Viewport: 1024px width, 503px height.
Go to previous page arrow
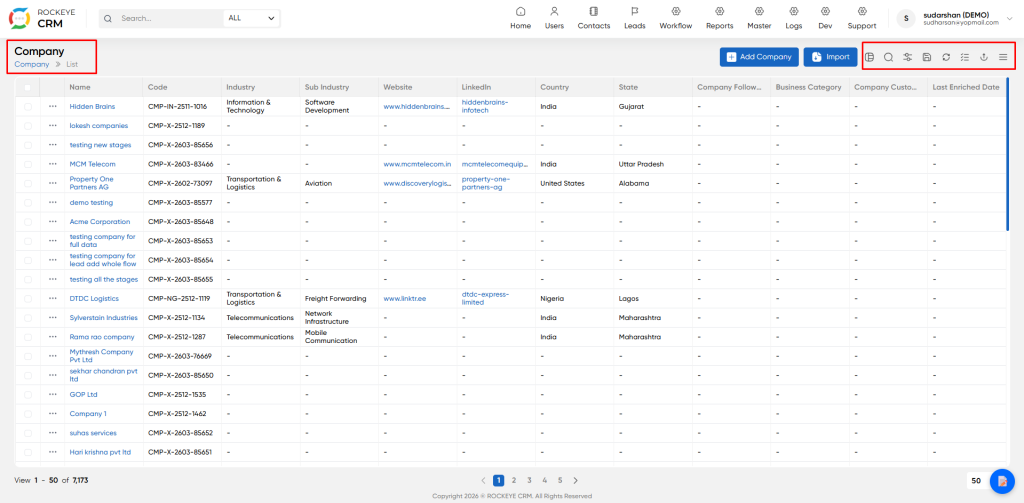tap(483, 480)
